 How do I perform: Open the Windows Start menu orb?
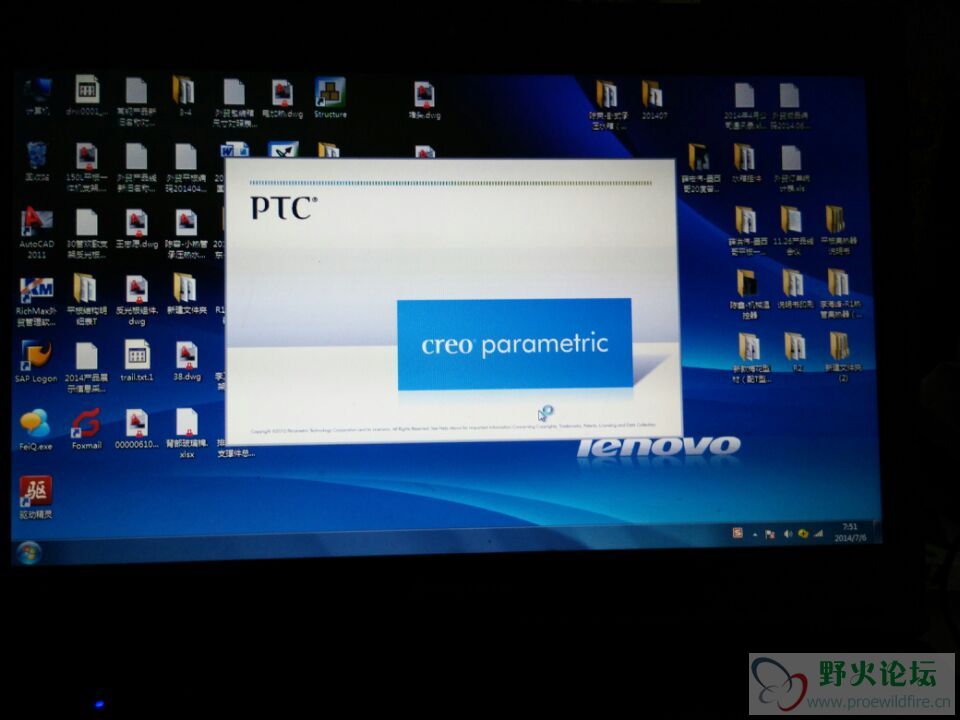click(x=29, y=553)
